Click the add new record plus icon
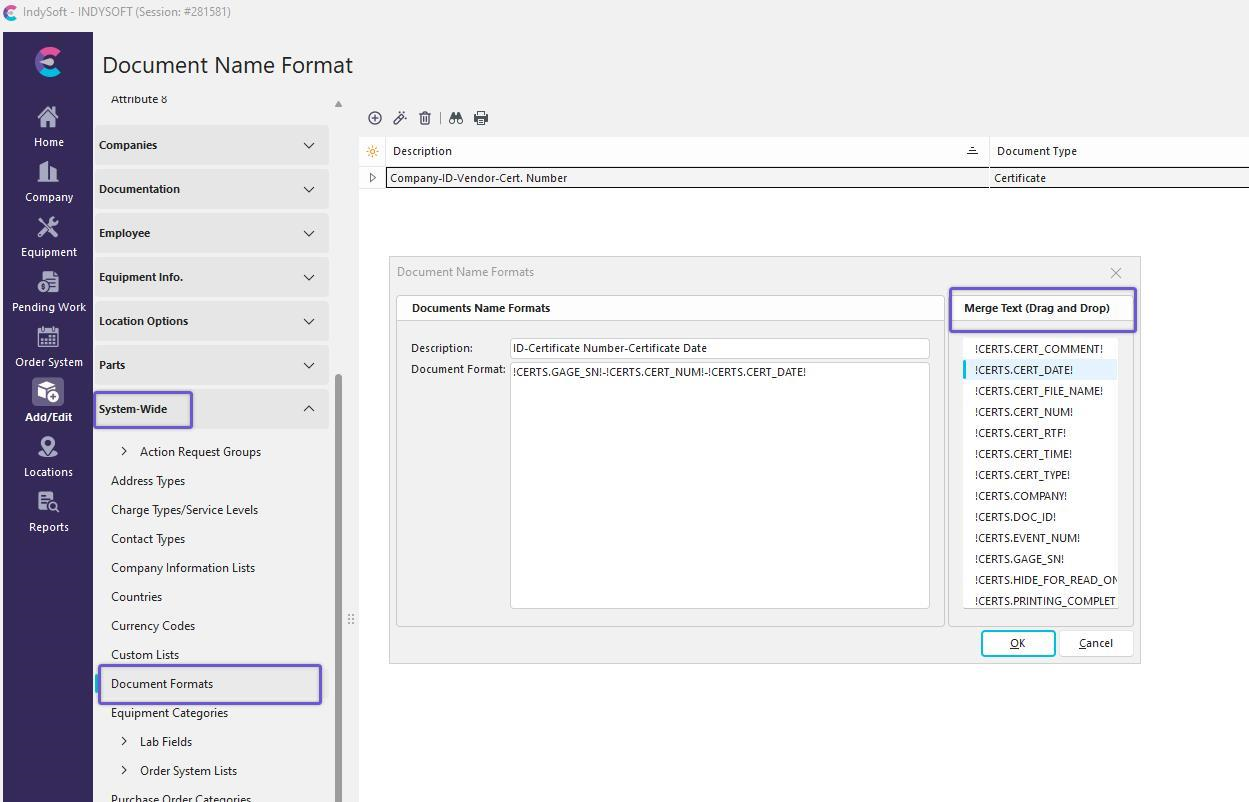Image resolution: width=1249 pixels, height=802 pixels. tap(375, 118)
